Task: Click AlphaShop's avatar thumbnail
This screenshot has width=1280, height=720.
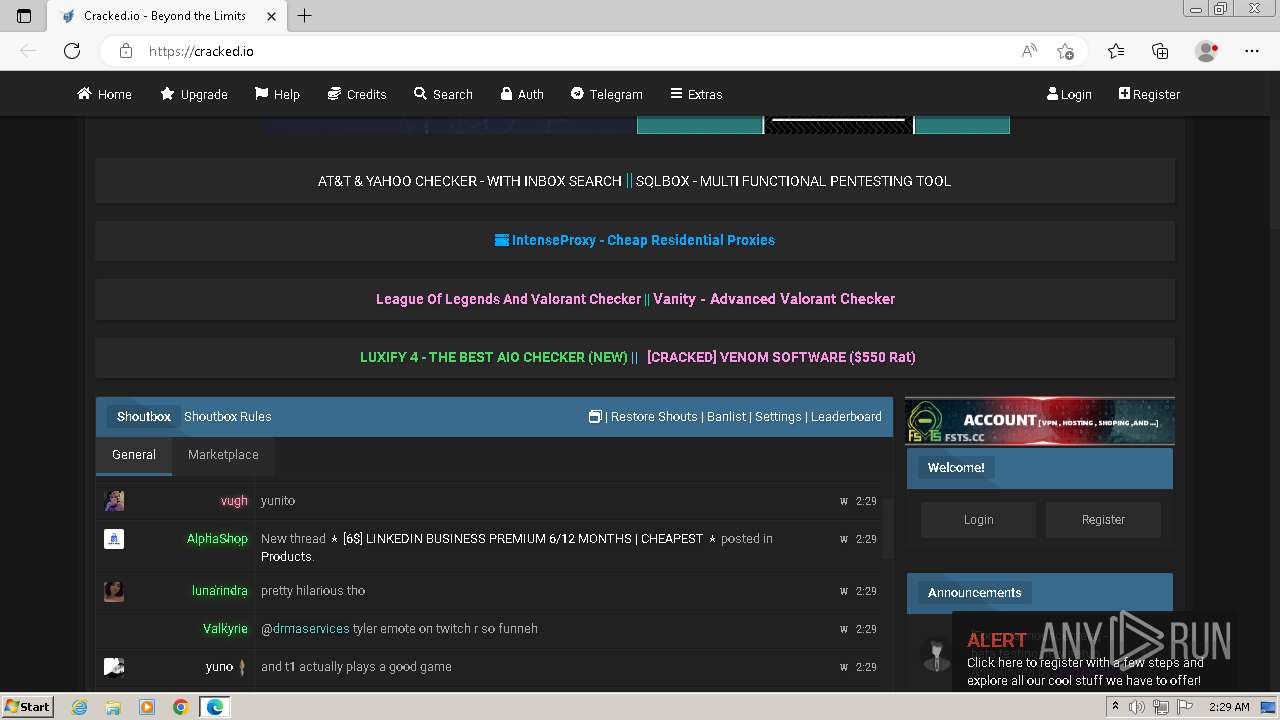Action: coord(114,539)
